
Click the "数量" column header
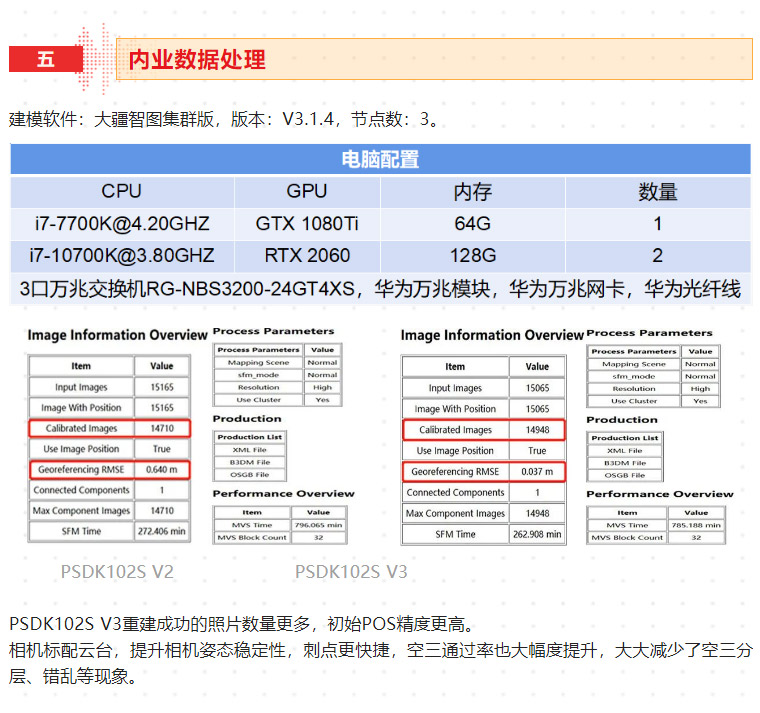pos(658,192)
